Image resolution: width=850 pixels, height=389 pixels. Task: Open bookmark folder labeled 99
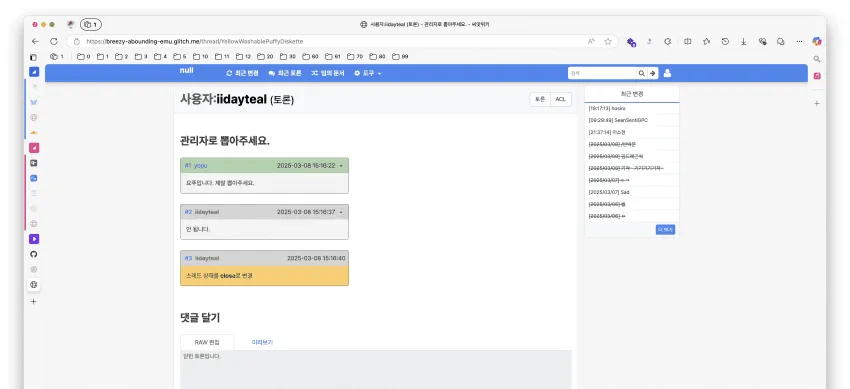(x=400, y=56)
